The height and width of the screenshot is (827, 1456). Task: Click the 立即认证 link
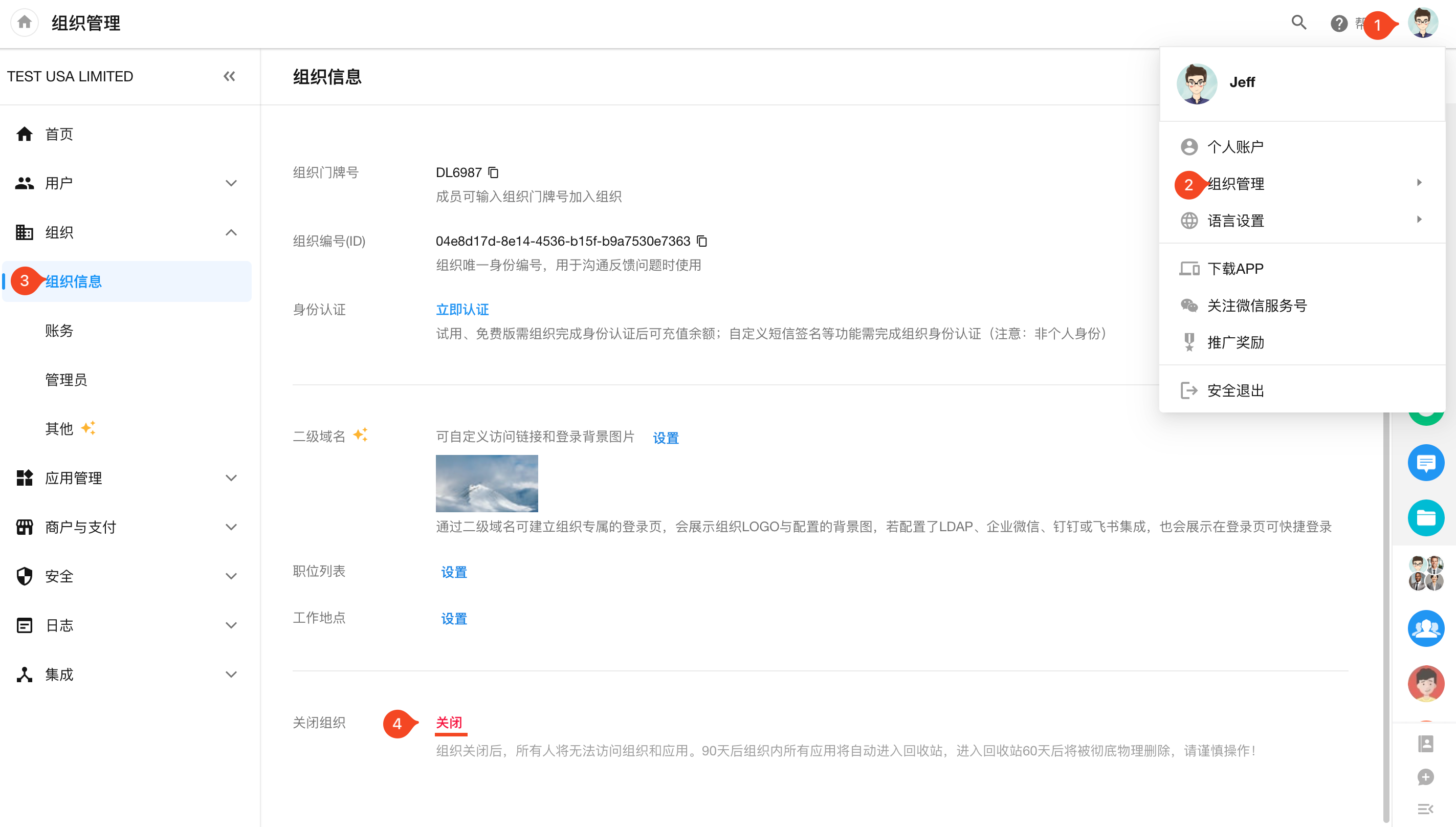462,310
